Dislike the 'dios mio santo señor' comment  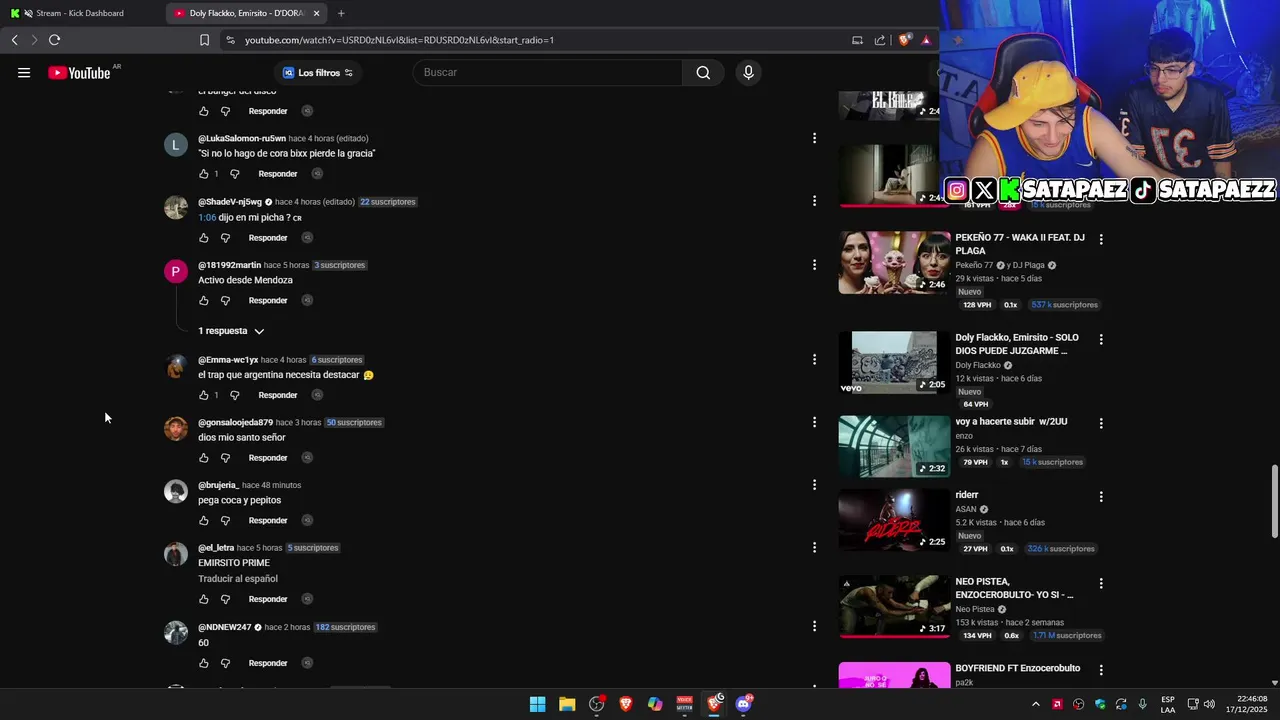225,458
